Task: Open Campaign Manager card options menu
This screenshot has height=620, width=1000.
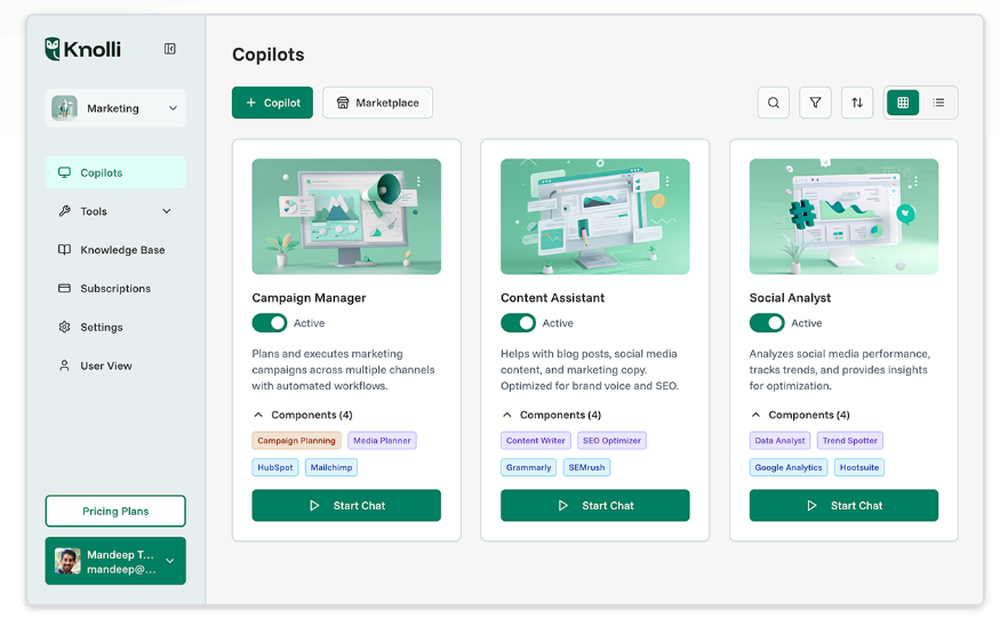Action: pyautogui.click(x=418, y=182)
